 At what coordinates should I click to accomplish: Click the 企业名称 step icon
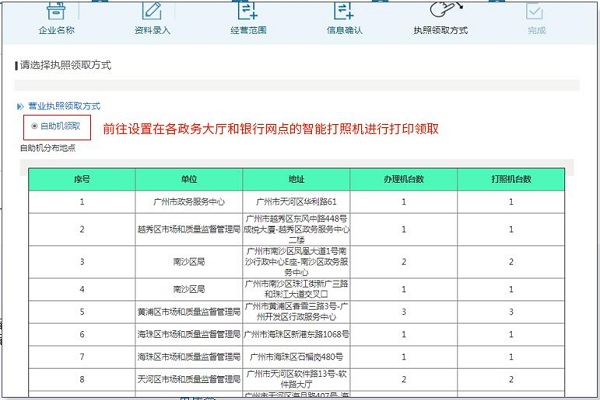[56, 10]
